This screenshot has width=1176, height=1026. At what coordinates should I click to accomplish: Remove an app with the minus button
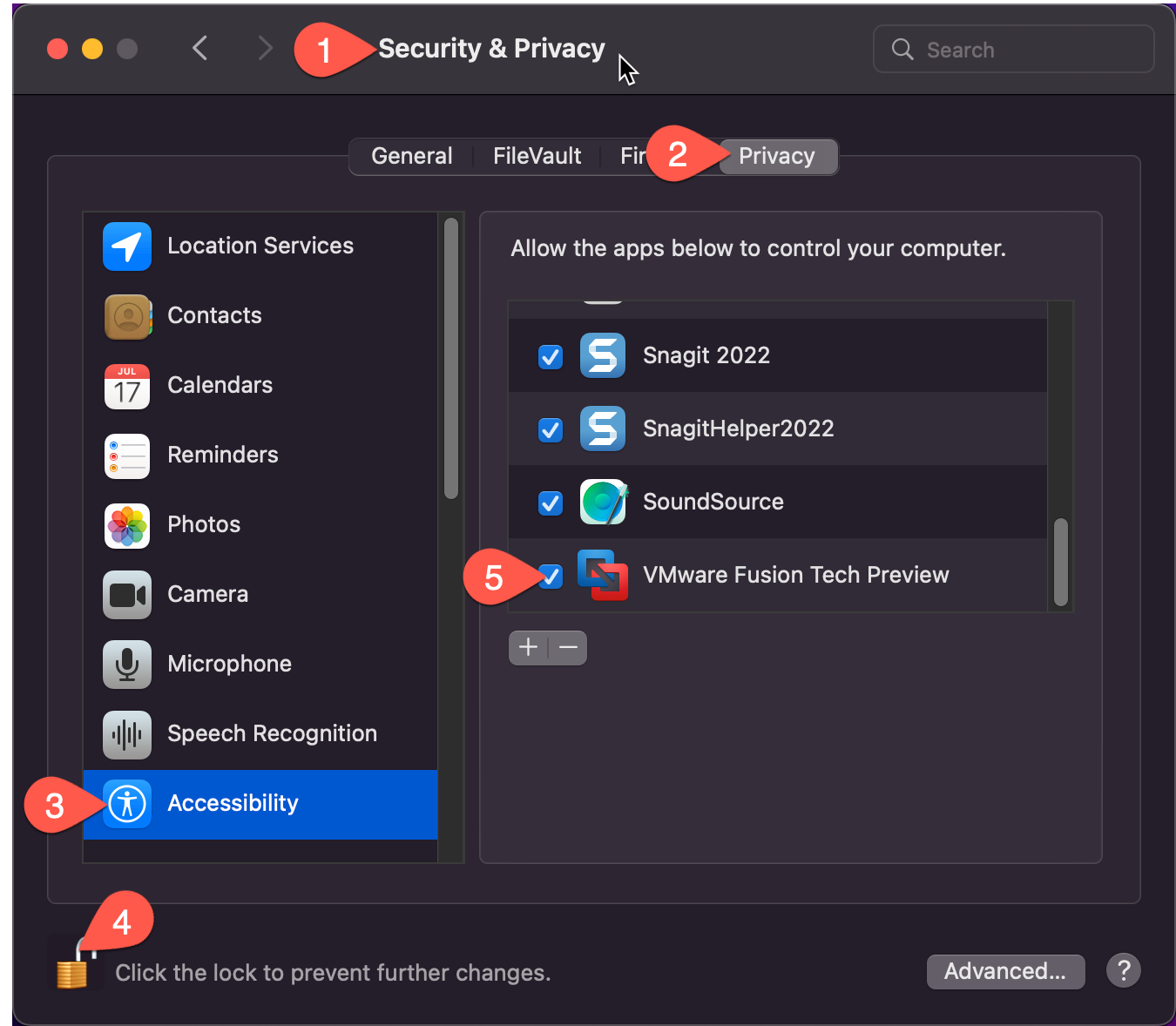coord(568,647)
